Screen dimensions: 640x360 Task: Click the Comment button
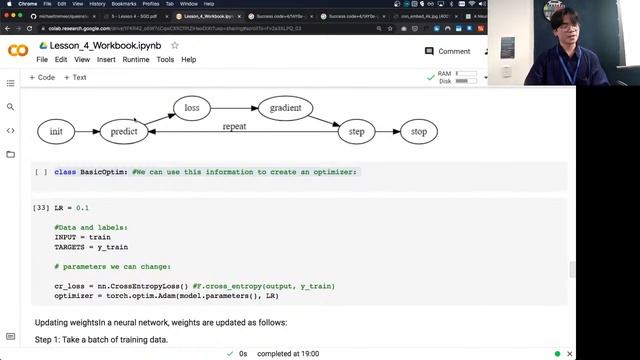[448, 51]
